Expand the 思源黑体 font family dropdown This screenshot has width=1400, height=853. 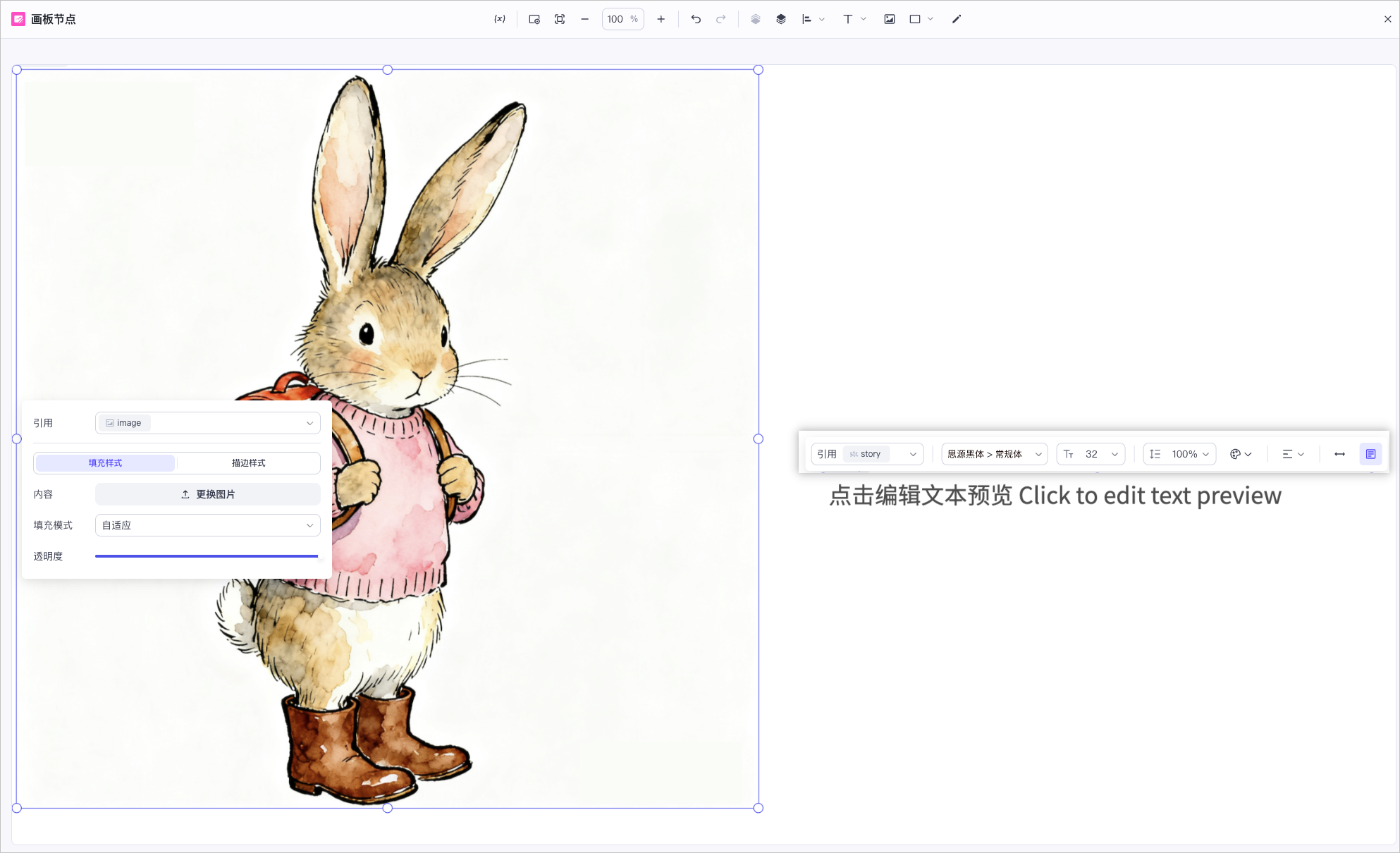995,454
